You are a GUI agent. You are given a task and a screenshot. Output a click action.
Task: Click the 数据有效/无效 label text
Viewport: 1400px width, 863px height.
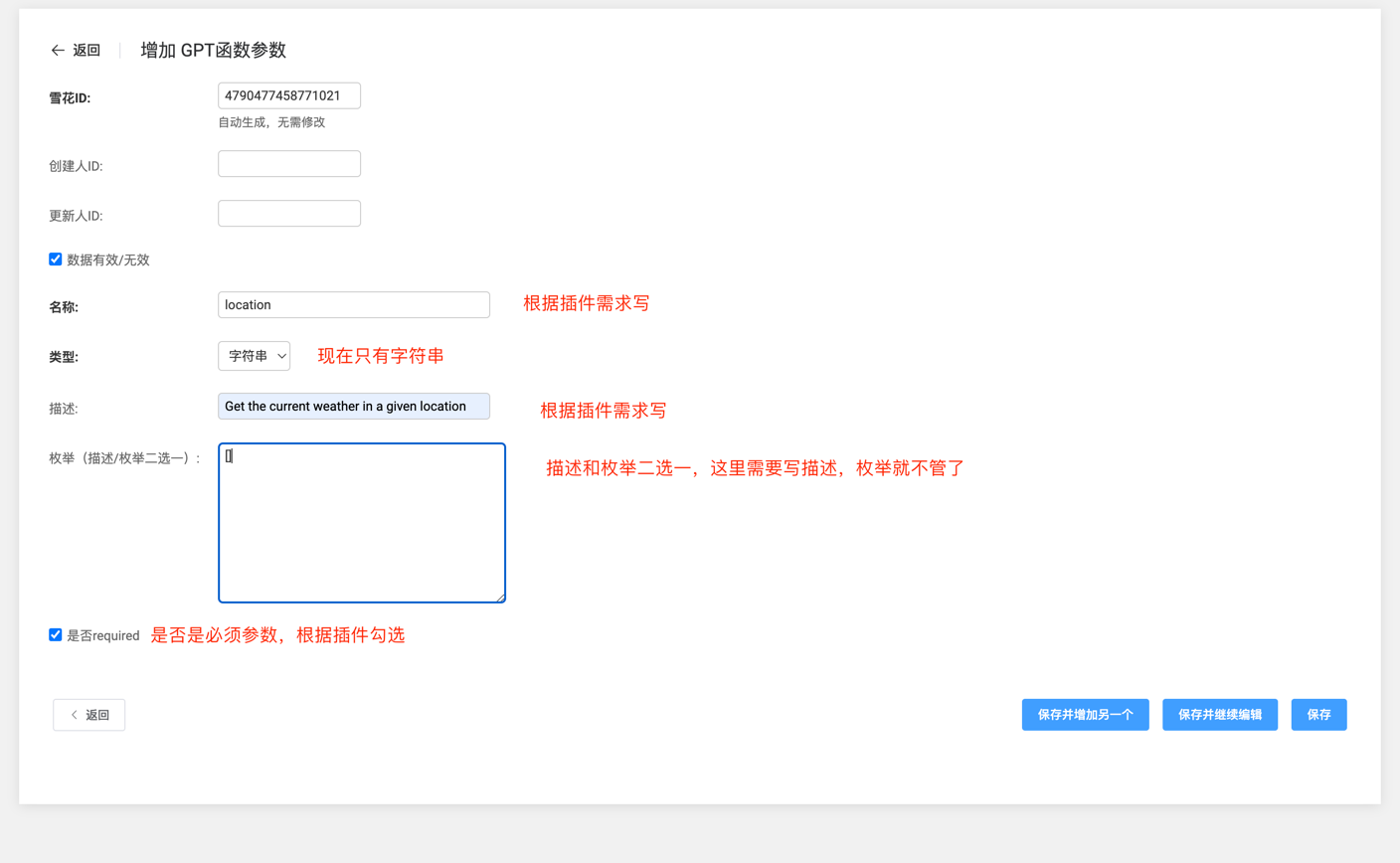(108, 259)
